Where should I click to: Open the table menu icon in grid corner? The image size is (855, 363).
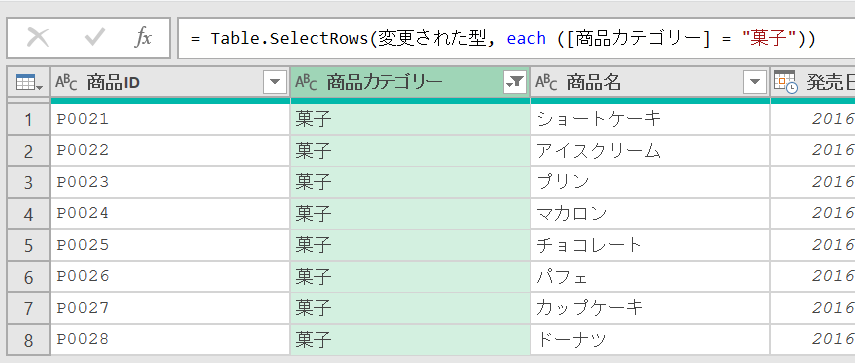(29, 83)
